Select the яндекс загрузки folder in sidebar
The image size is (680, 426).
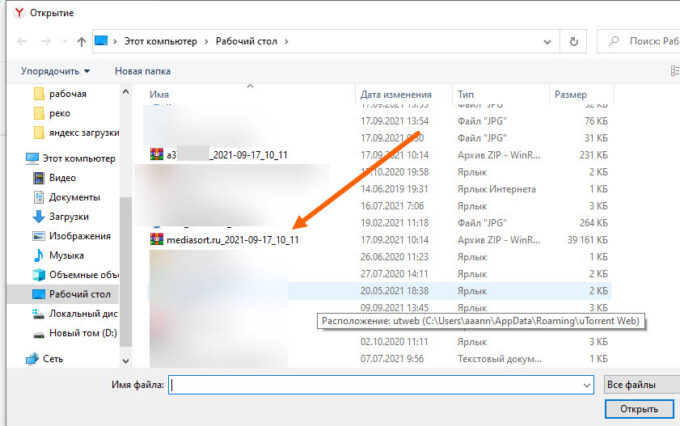click(x=84, y=132)
